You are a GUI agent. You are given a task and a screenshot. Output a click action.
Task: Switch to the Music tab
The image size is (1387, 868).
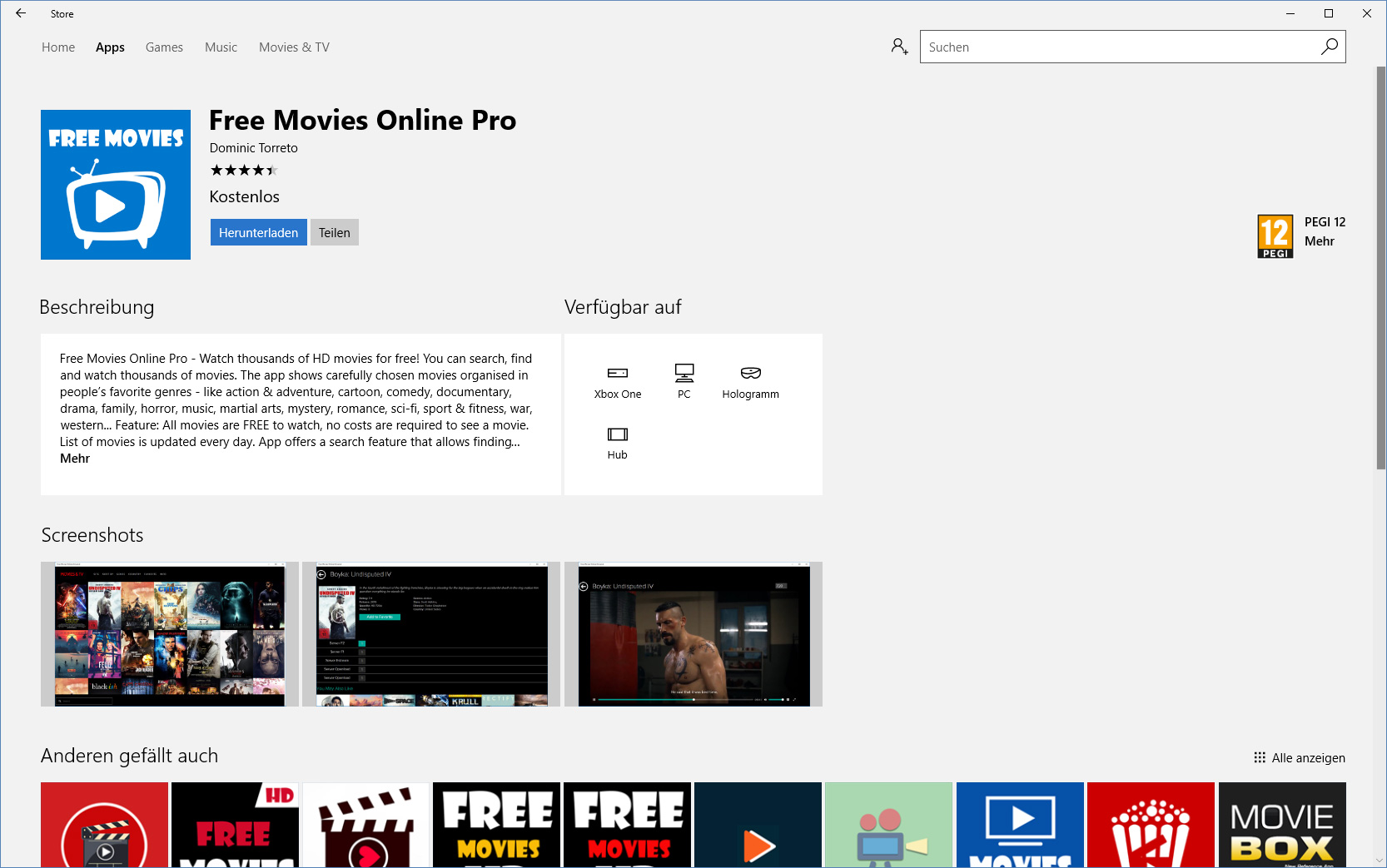221,47
